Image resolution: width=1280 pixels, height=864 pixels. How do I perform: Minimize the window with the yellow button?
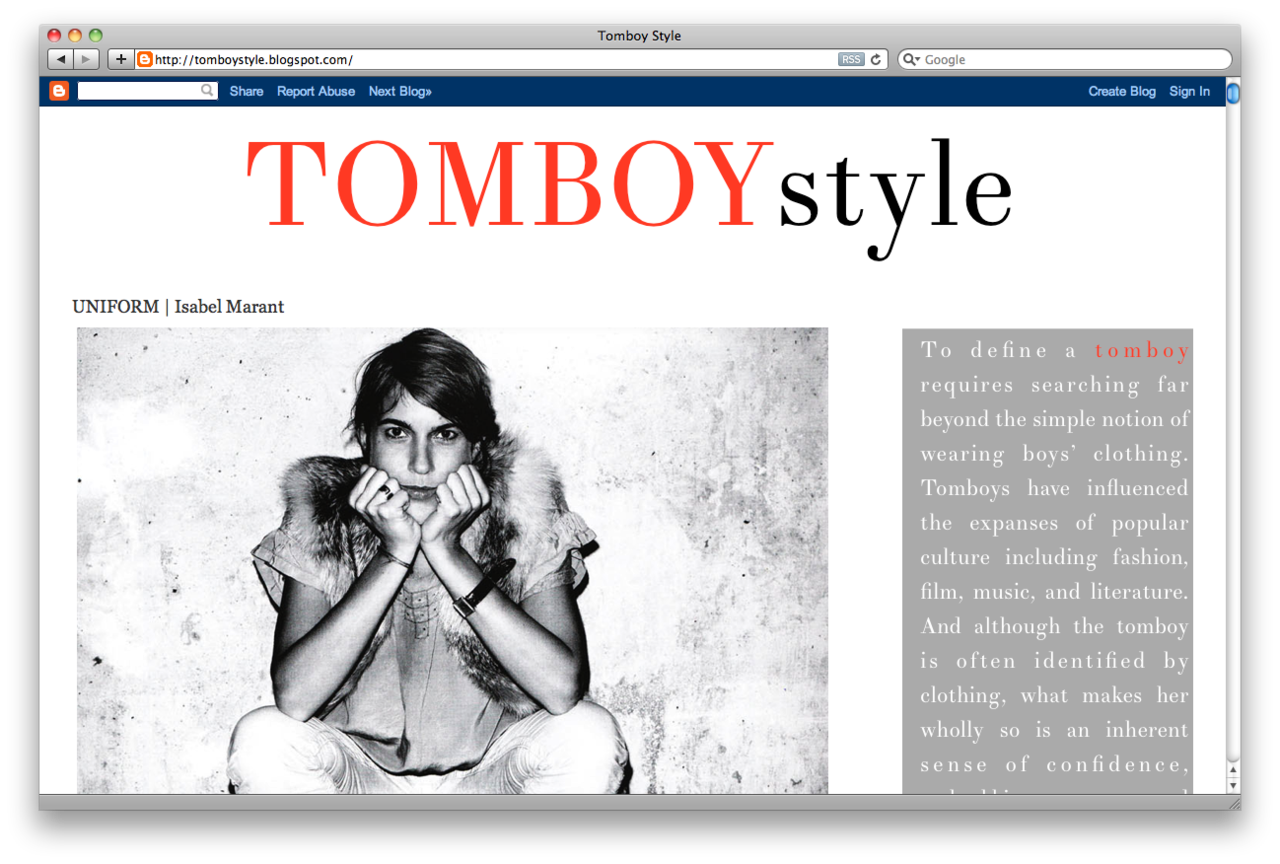[x=75, y=36]
